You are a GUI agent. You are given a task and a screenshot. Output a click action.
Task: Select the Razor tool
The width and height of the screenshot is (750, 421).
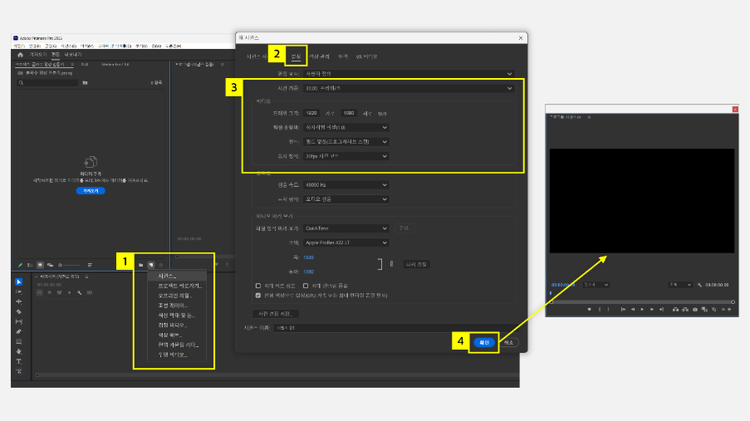(19, 312)
